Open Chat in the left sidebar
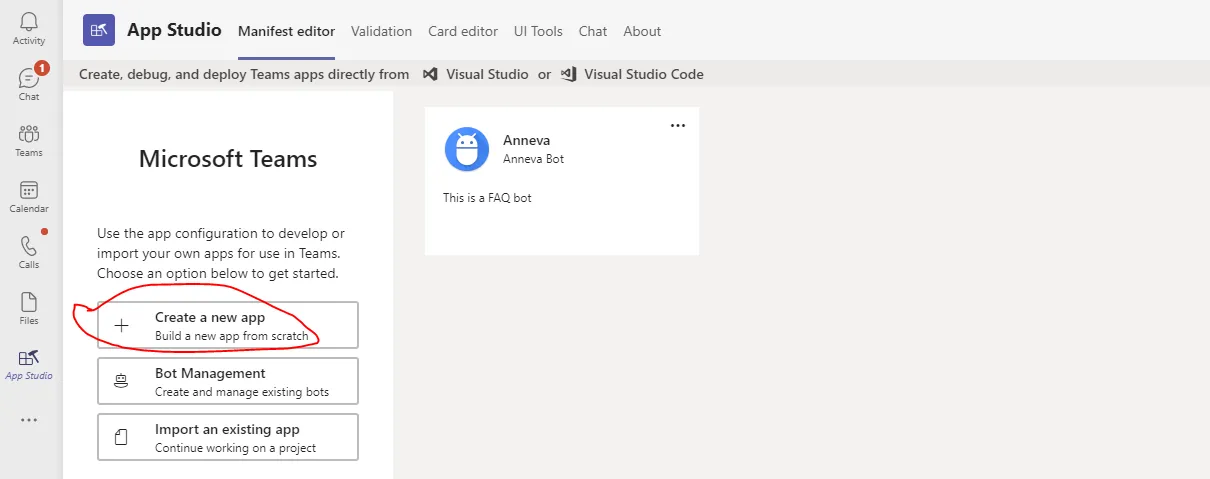This screenshot has width=1210, height=479. click(x=29, y=83)
